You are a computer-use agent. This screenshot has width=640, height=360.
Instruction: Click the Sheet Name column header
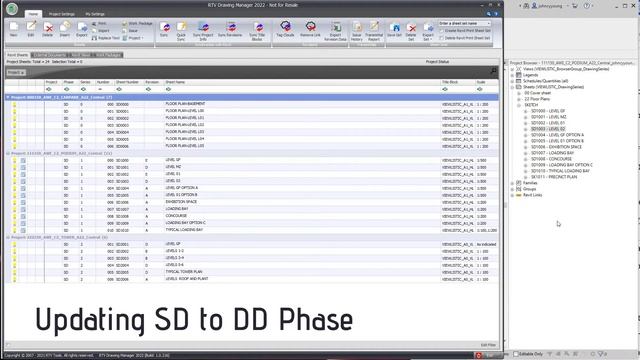(302, 82)
